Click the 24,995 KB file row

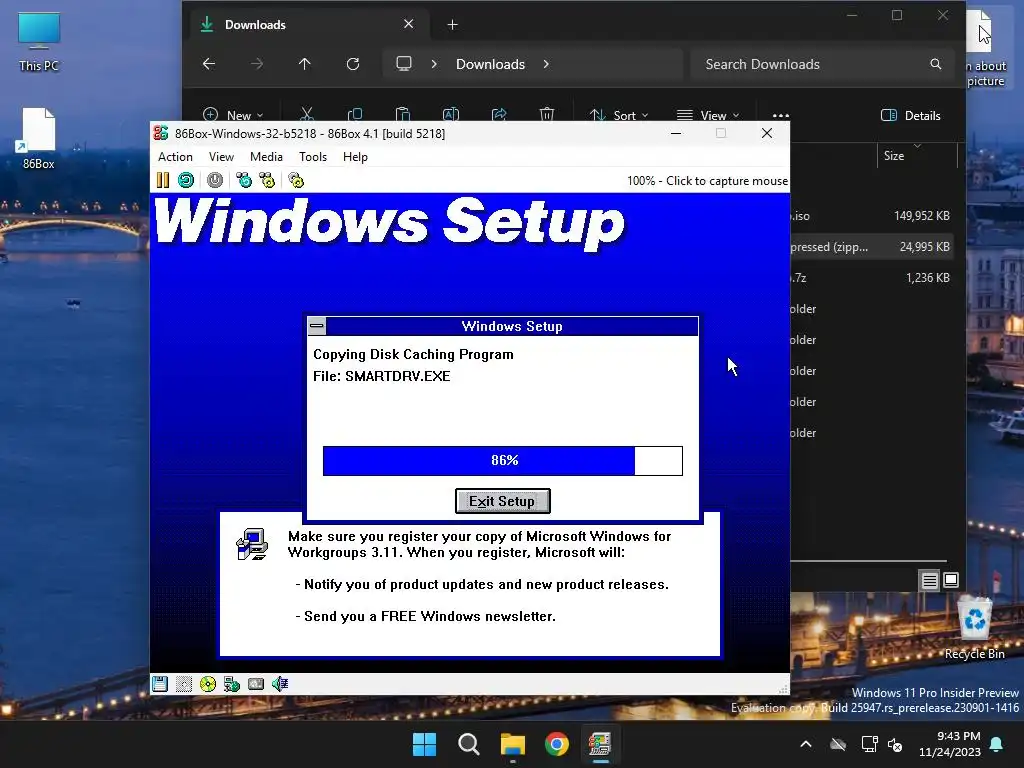871,247
